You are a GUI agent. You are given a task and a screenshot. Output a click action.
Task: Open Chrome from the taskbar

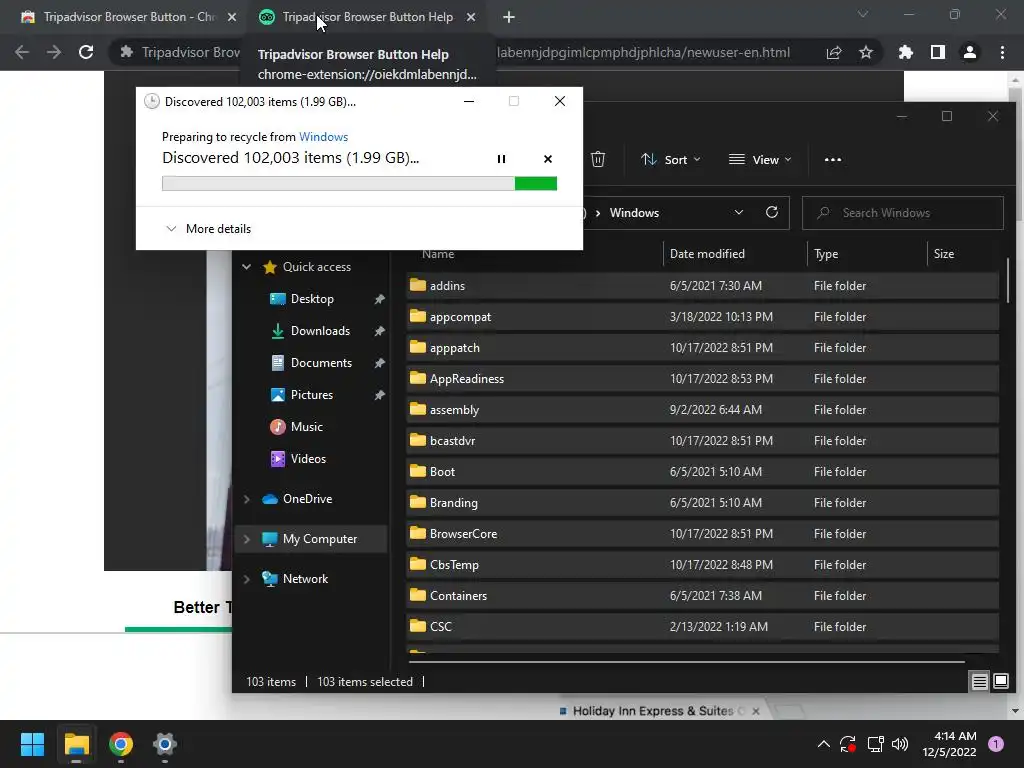tap(121, 744)
